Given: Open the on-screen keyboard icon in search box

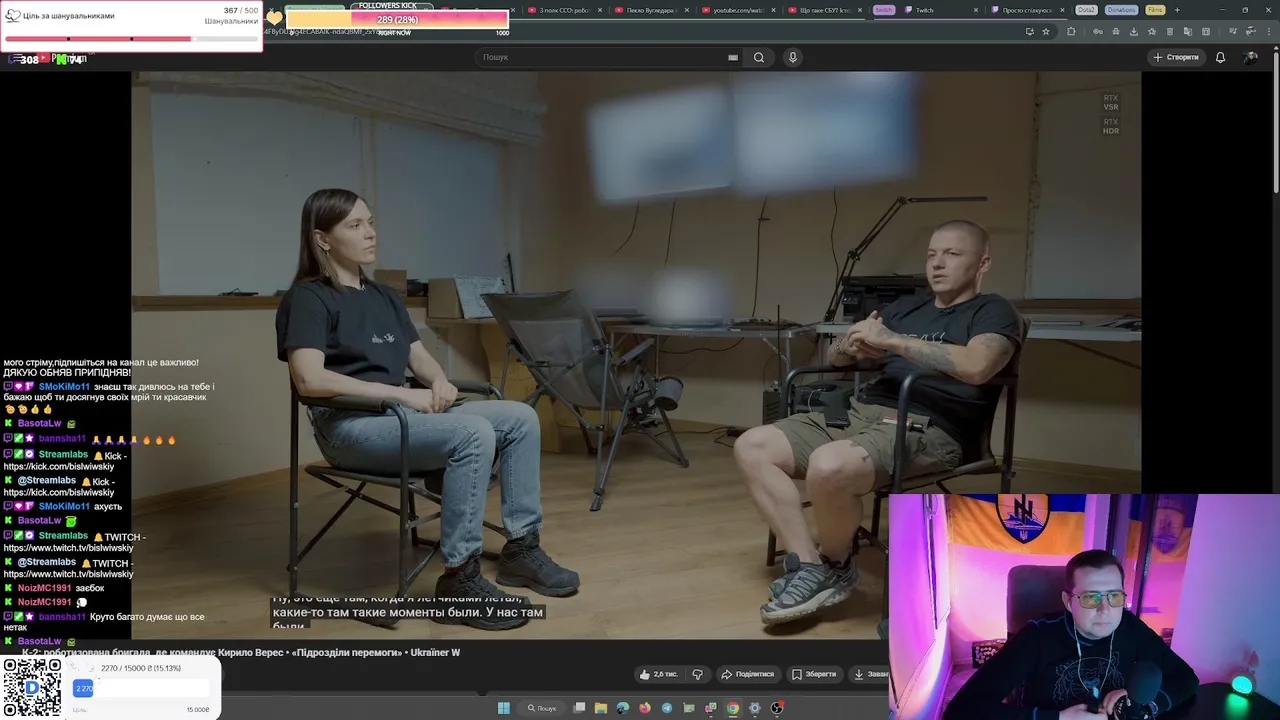Looking at the screenshot, I should (733, 57).
